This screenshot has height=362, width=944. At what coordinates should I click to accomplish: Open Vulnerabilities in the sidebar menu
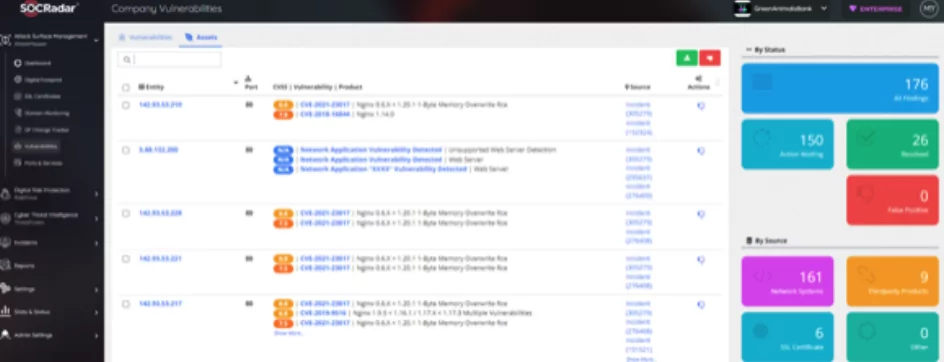point(37,146)
